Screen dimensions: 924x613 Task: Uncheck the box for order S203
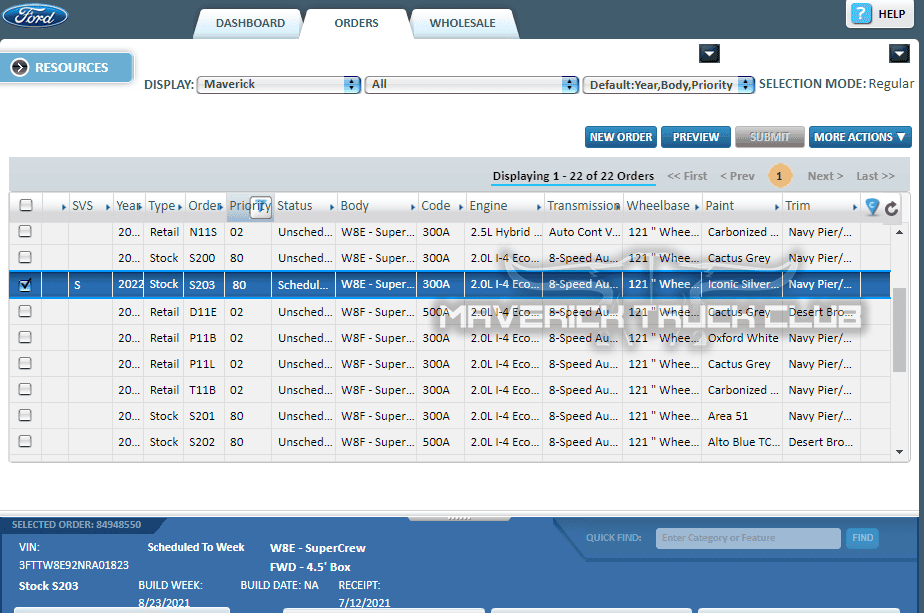click(25, 284)
